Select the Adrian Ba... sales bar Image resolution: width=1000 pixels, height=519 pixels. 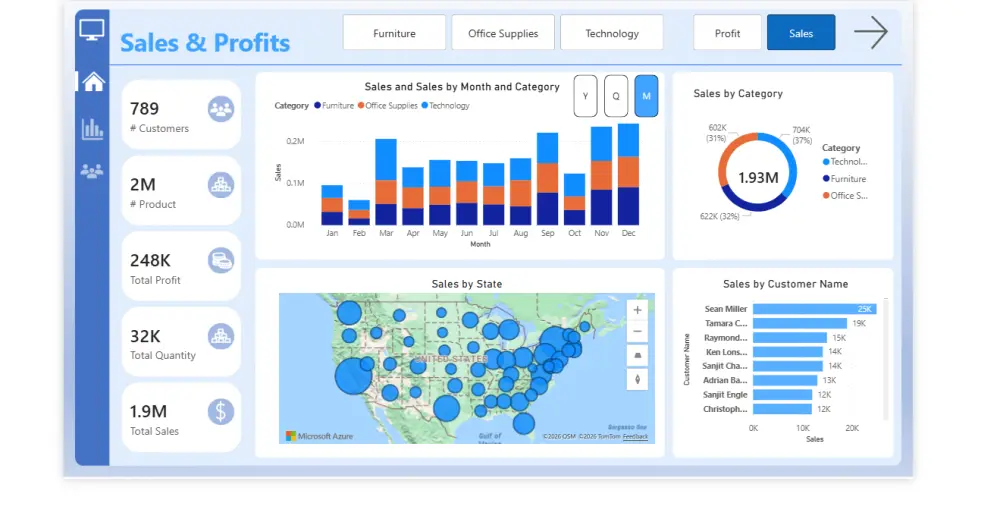(785, 381)
